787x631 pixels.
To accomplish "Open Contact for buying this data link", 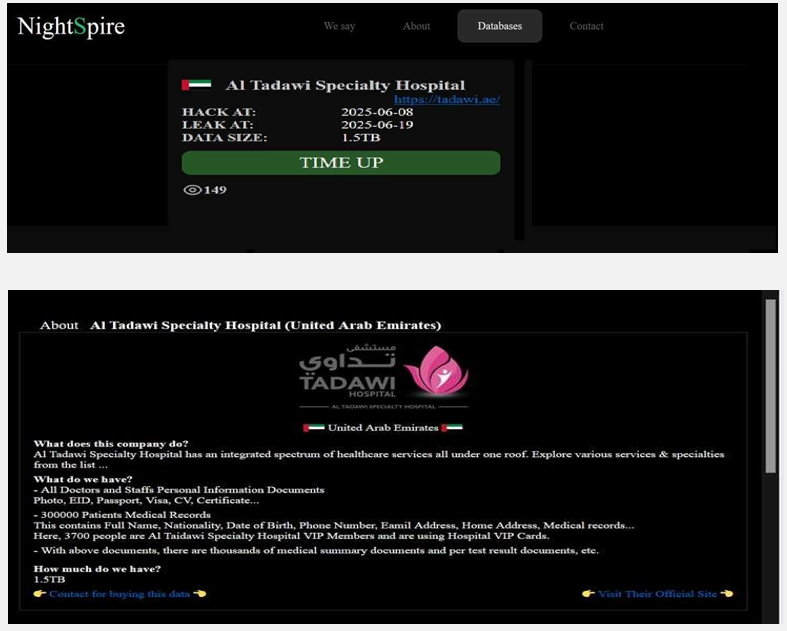I will point(119,594).
